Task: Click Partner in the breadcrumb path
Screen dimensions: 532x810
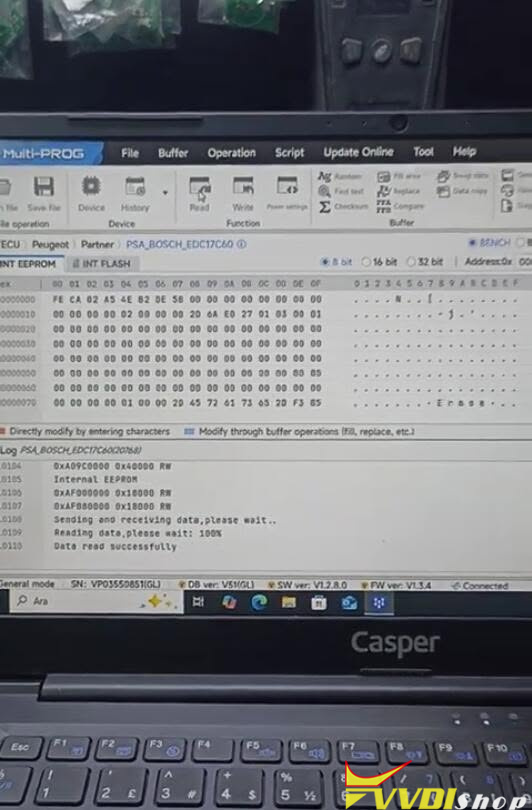Action: click(x=97, y=244)
